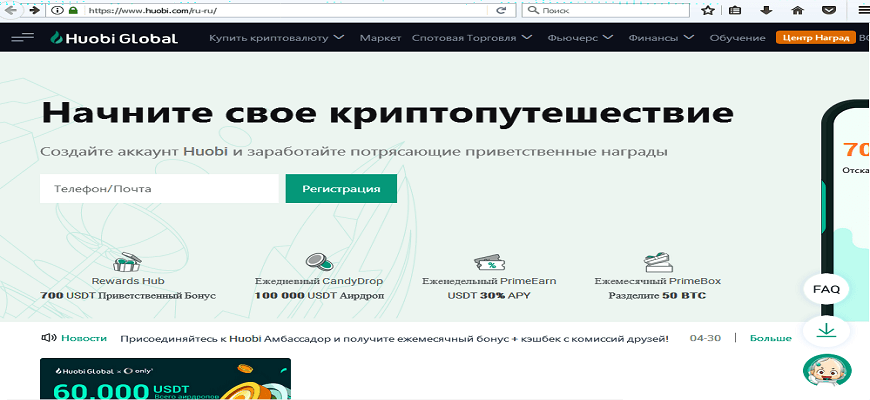Open the daily CandyDrop coin icon

point(318,263)
